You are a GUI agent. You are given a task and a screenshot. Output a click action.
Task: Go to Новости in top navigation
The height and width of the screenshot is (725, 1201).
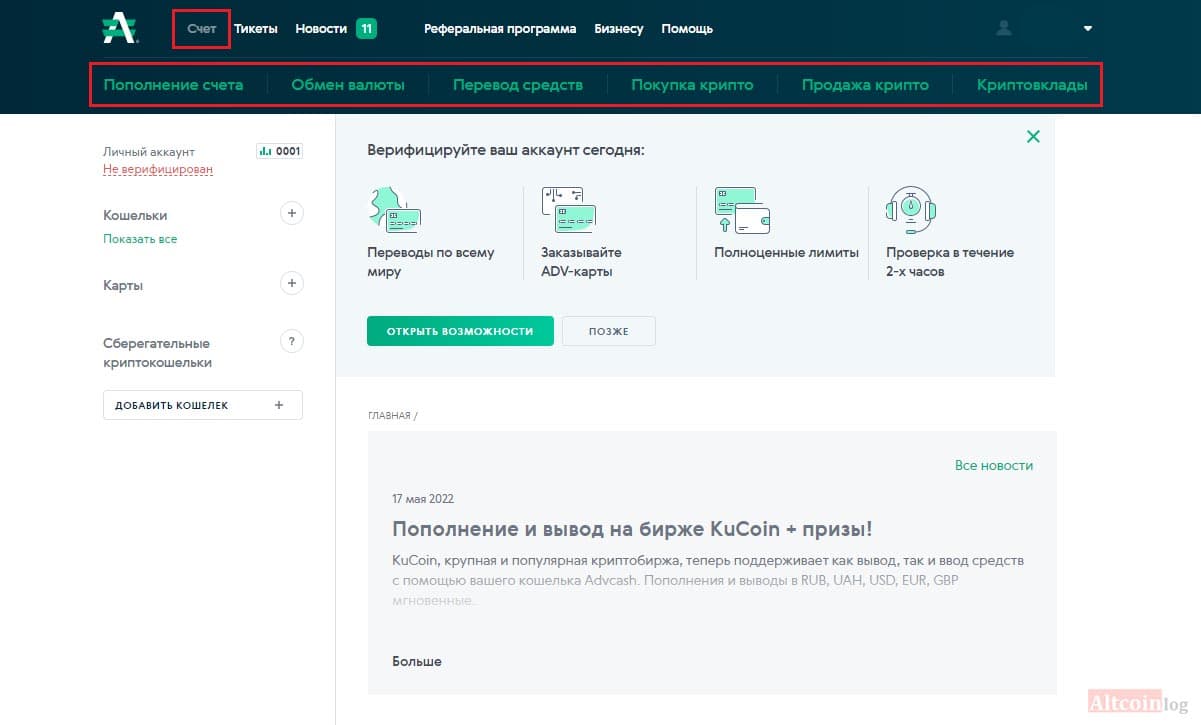[321, 29]
